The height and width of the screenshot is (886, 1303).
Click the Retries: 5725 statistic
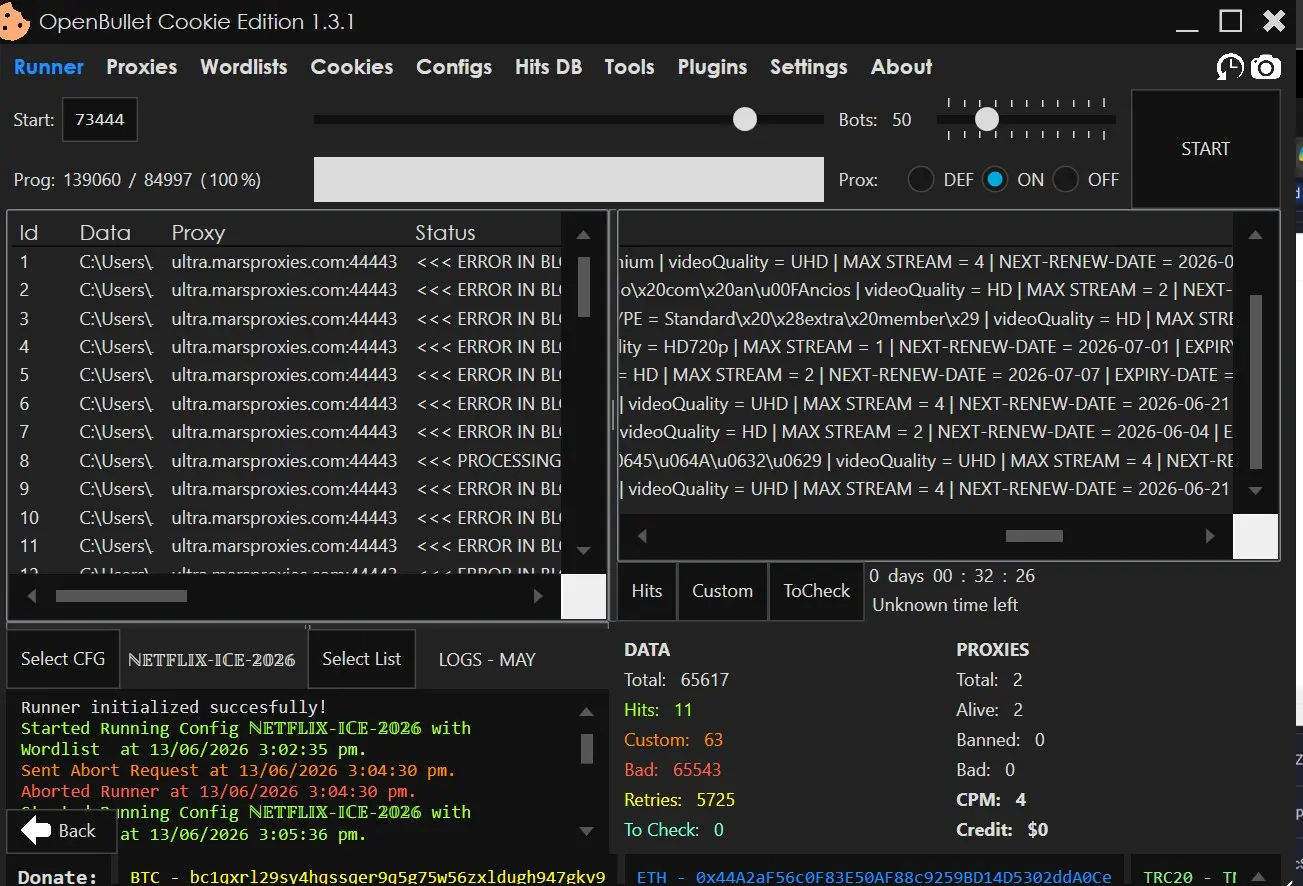(x=680, y=800)
